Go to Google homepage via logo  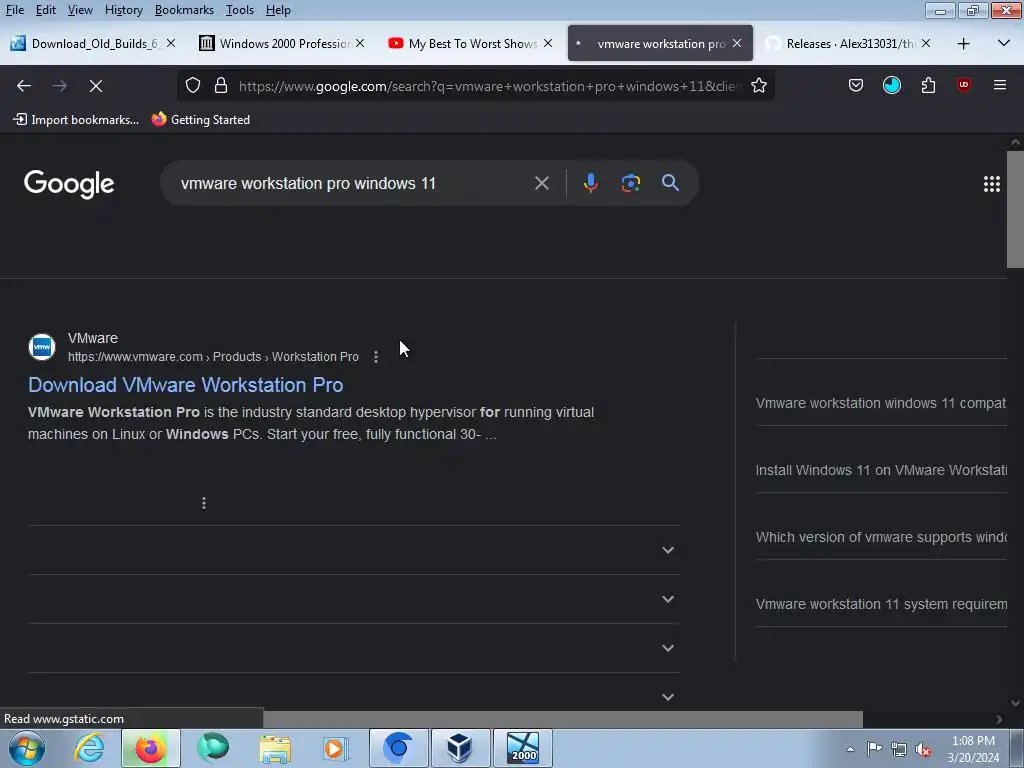(69, 184)
